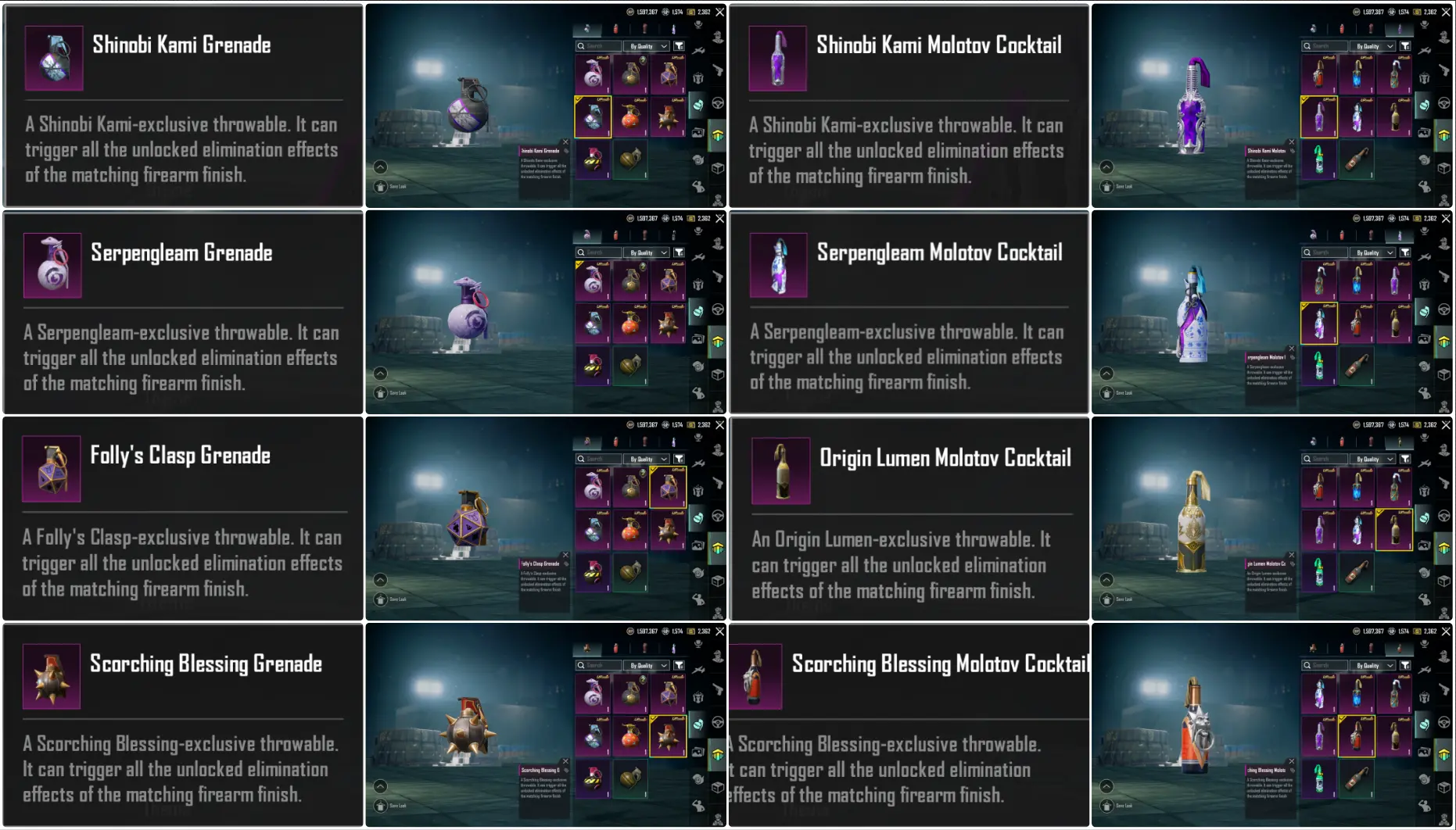Open gallery pictures icon in Origin Lumen Molotov preview

point(1423,546)
